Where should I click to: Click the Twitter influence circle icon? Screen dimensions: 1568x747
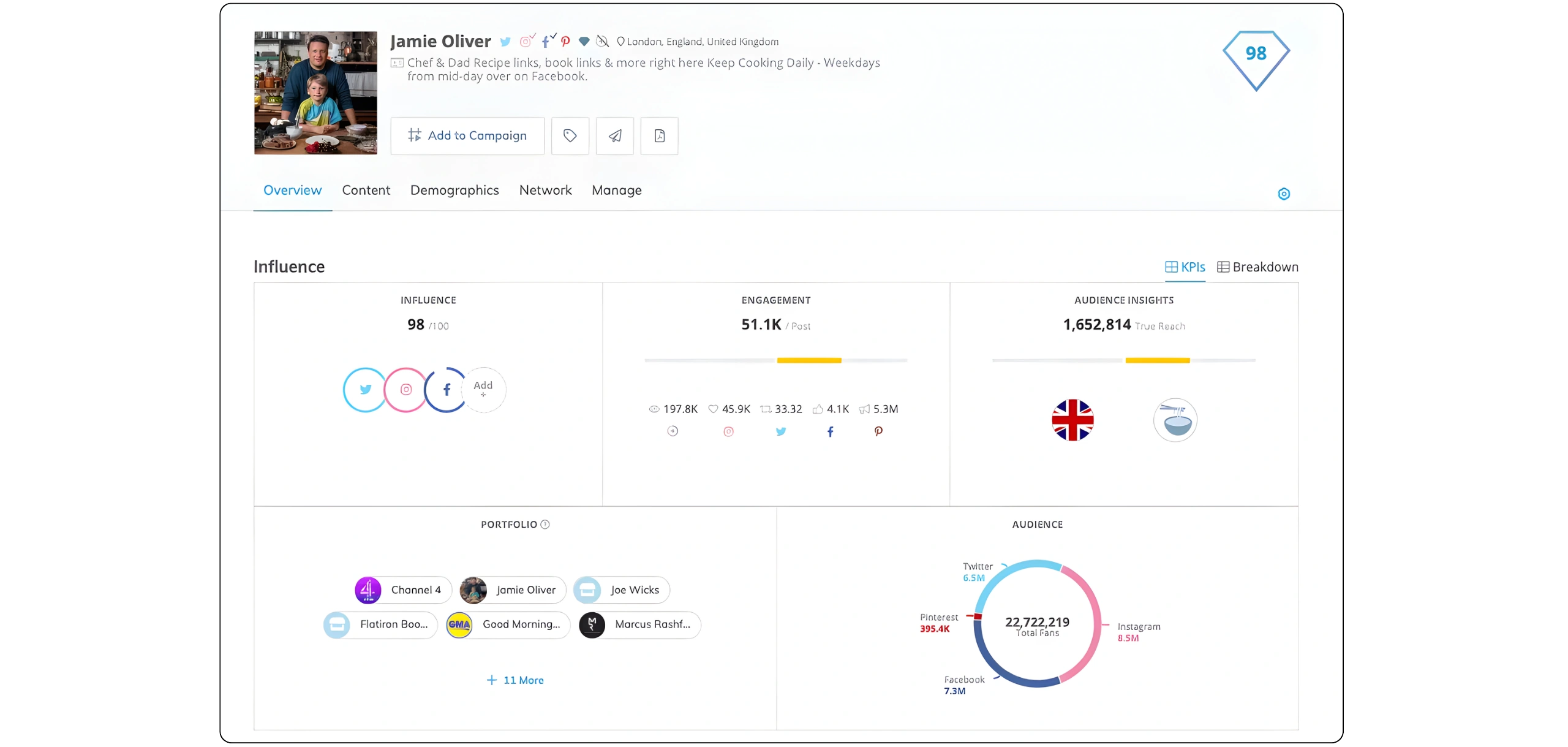[365, 390]
